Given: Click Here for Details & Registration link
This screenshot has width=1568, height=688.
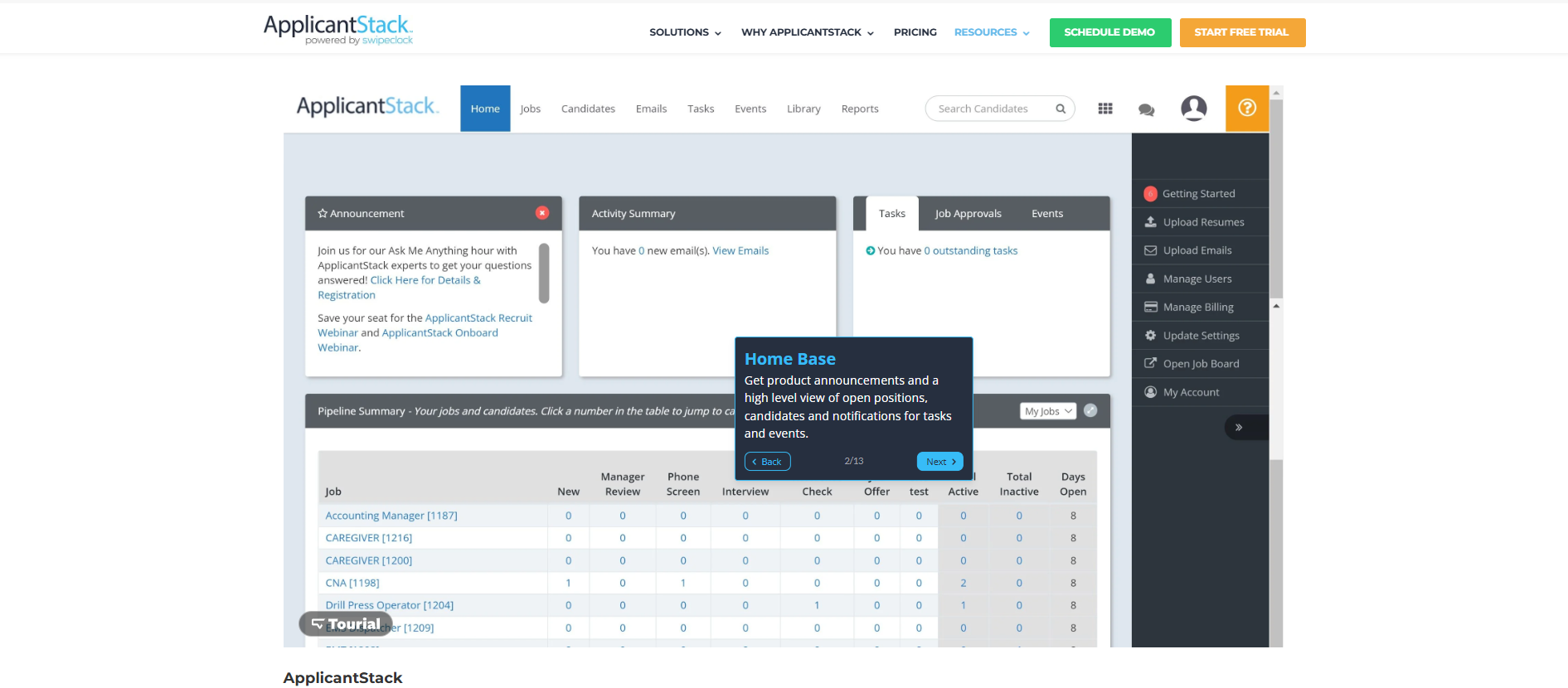Looking at the screenshot, I should point(399,288).
